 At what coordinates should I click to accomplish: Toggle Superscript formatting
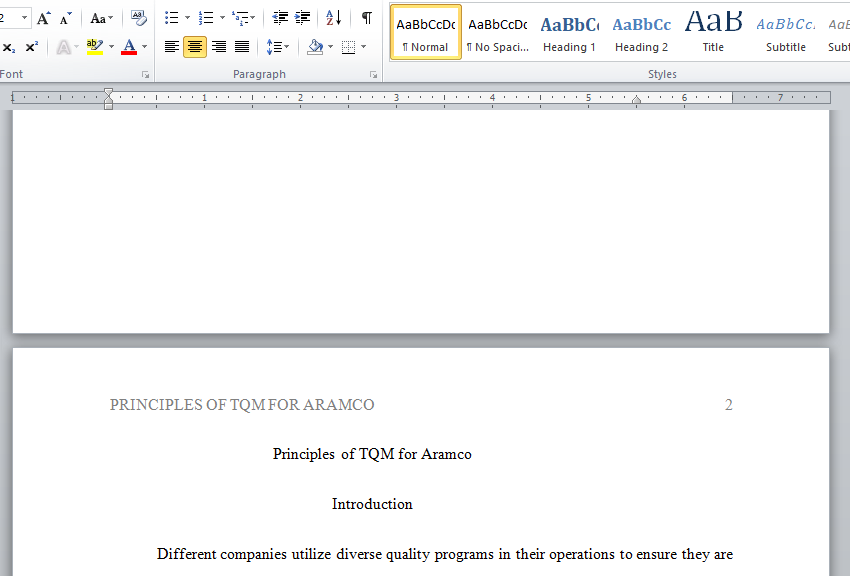32,48
